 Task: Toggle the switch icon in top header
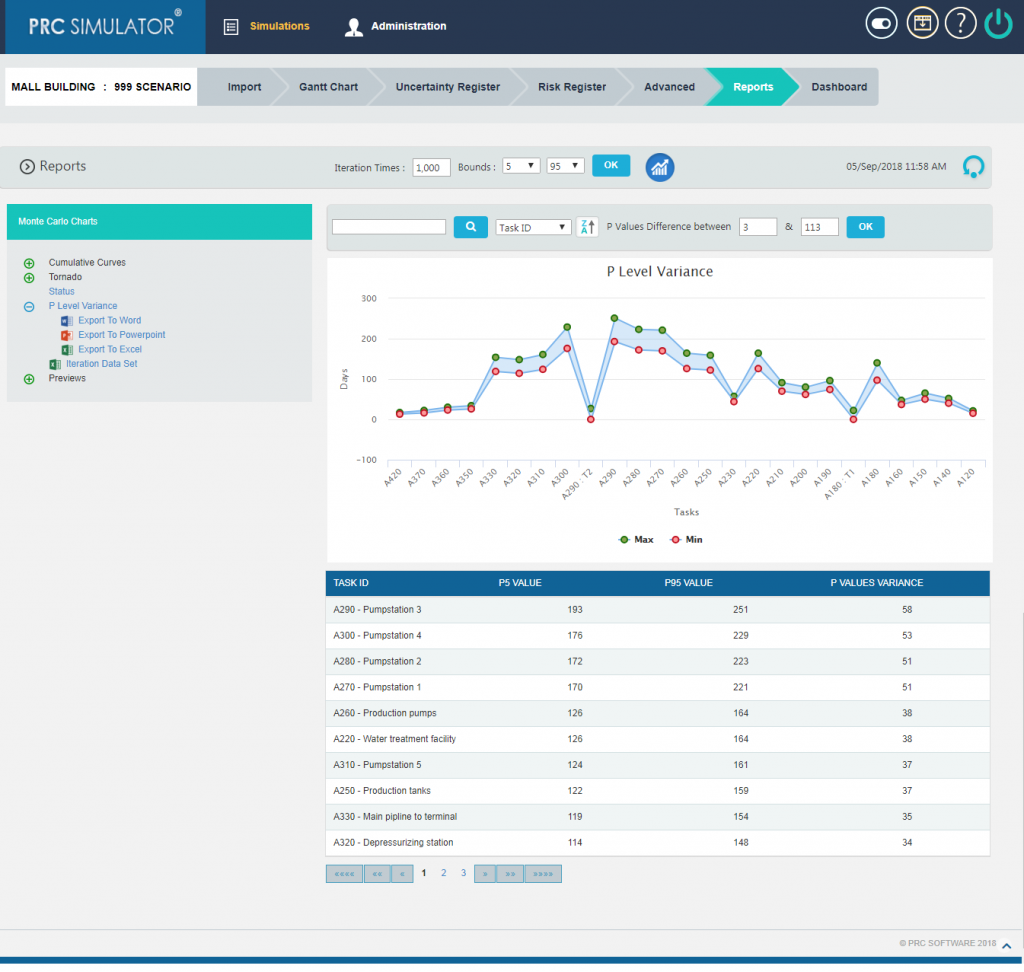click(881, 24)
